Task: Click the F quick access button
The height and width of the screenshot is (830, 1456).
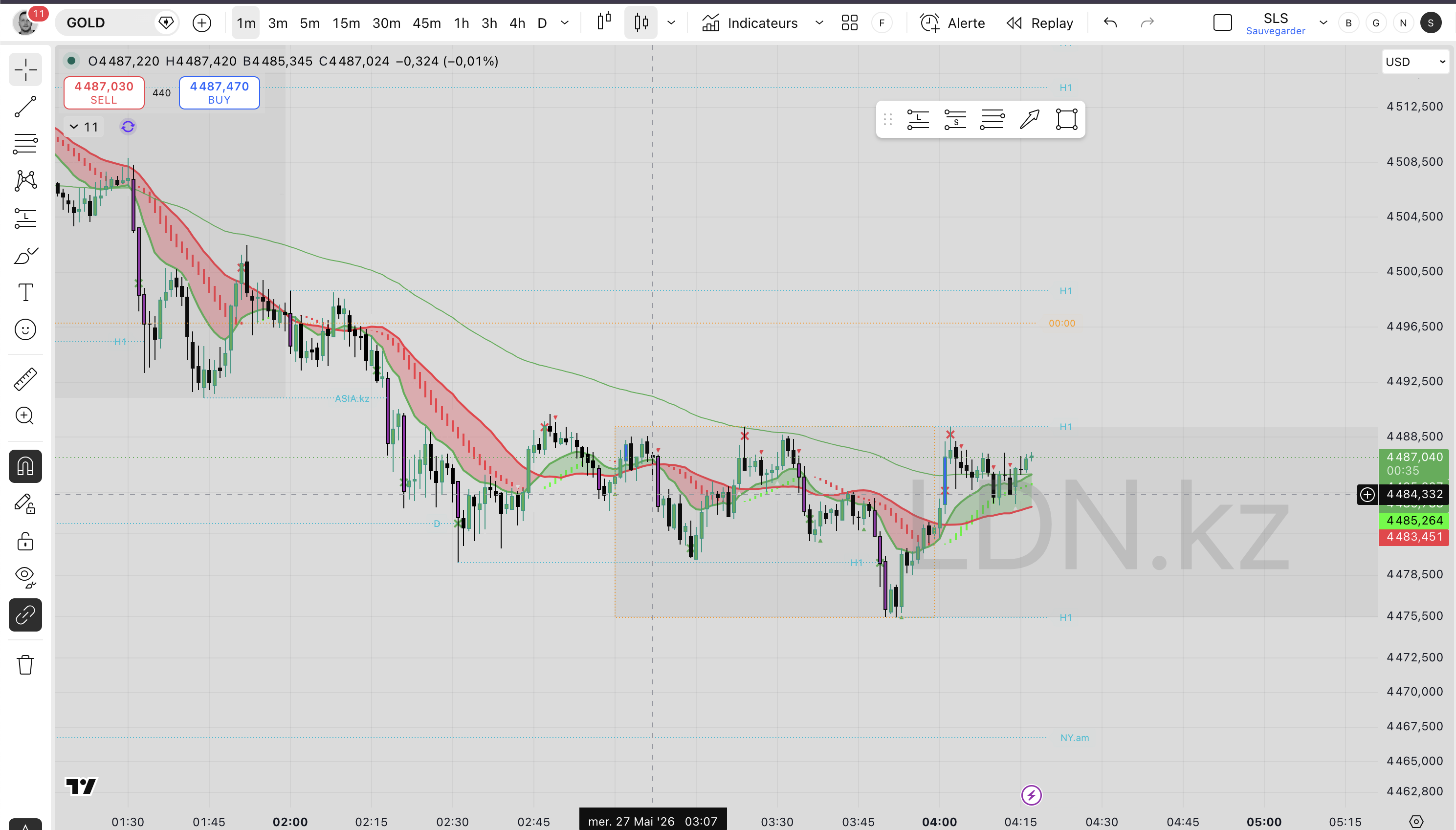Action: [x=882, y=23]
